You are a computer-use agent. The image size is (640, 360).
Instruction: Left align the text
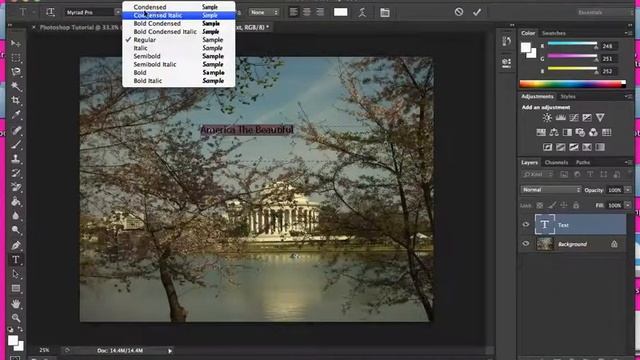(293, 12)
